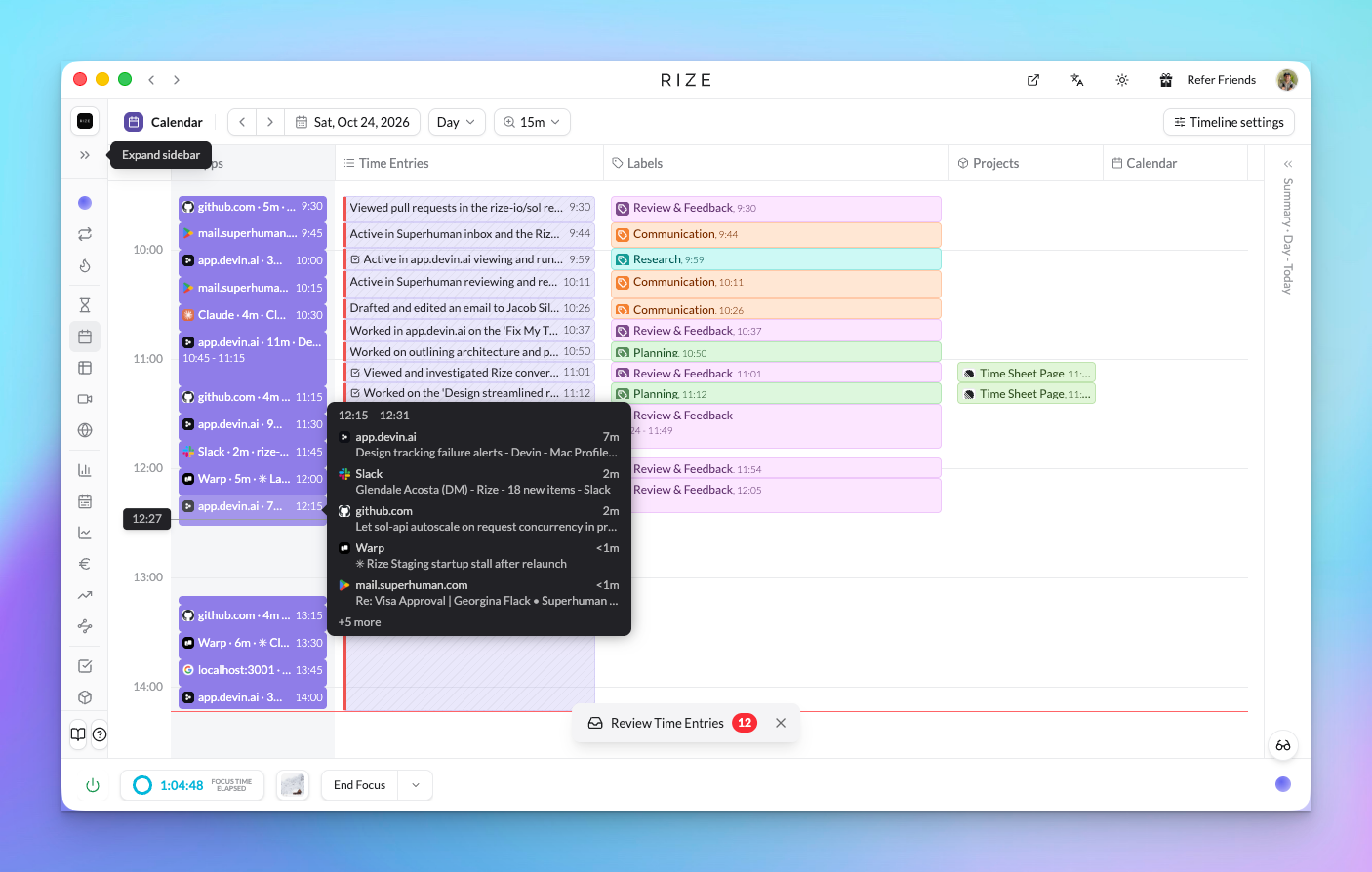Image resolution: width=1372 pixels, height=872 pixels.
Task: Open the date picker Sat, Oct 24, 2026
Action: point(352,122)
